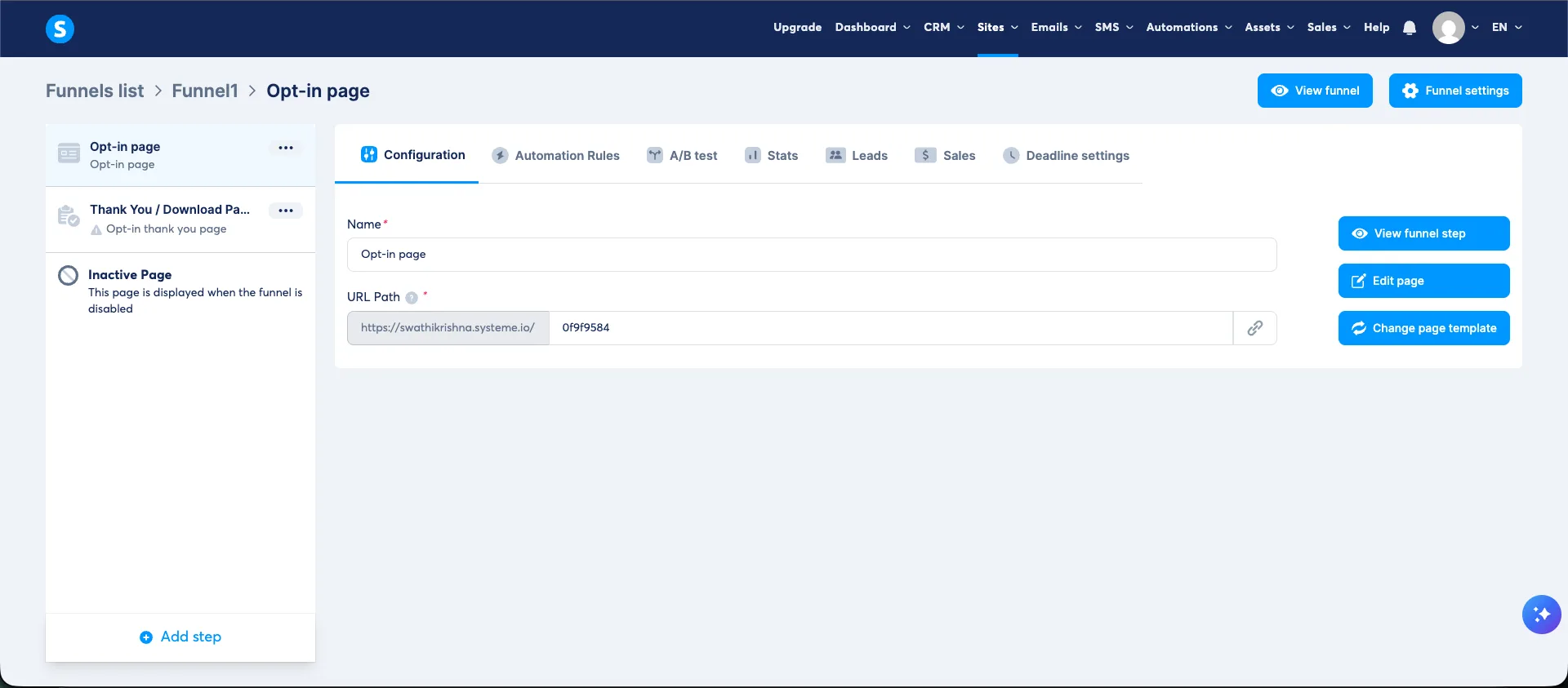This screenshot has height=688, width=1568.
Task: Click the Stats bar chart icon
Action: tap(753, 155)
